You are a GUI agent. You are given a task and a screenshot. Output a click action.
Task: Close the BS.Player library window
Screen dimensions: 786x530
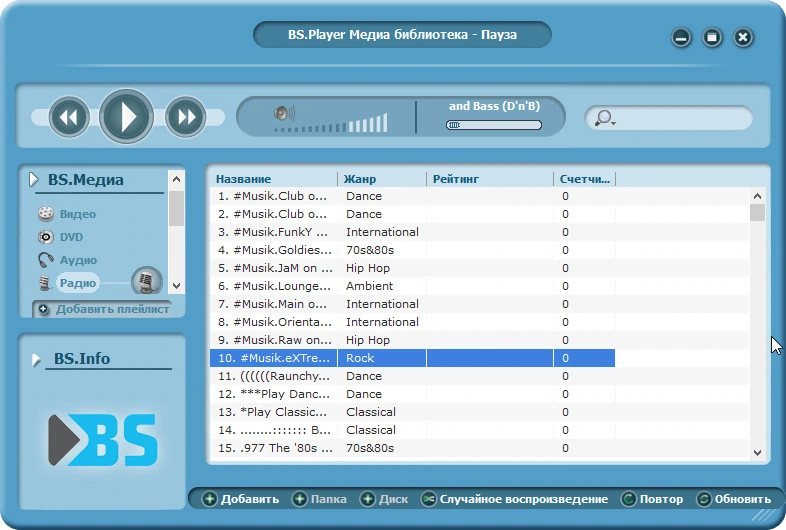point(743,37)
